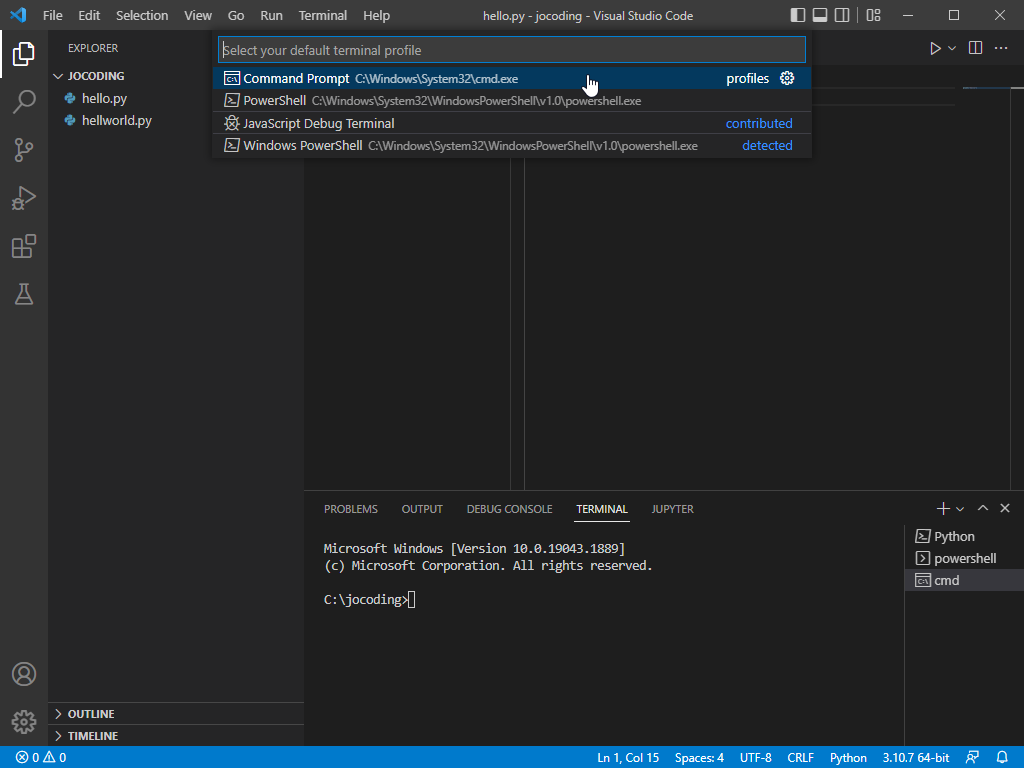The image size is (1024, 768).
Task: Switch to the DEBUG CONSOLE tab
Action: pos(509,509)
